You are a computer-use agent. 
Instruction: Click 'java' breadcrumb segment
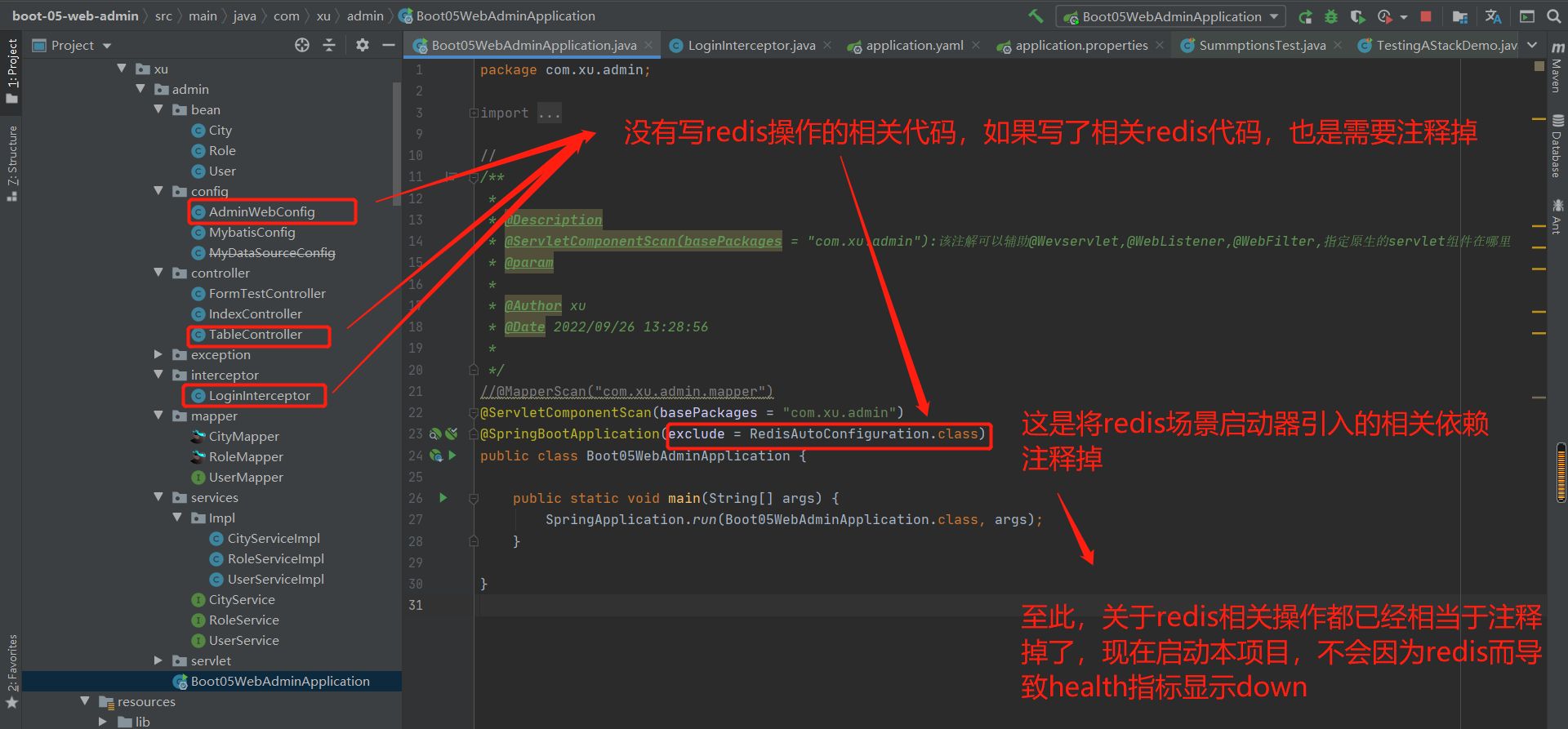tap(245, 16)
